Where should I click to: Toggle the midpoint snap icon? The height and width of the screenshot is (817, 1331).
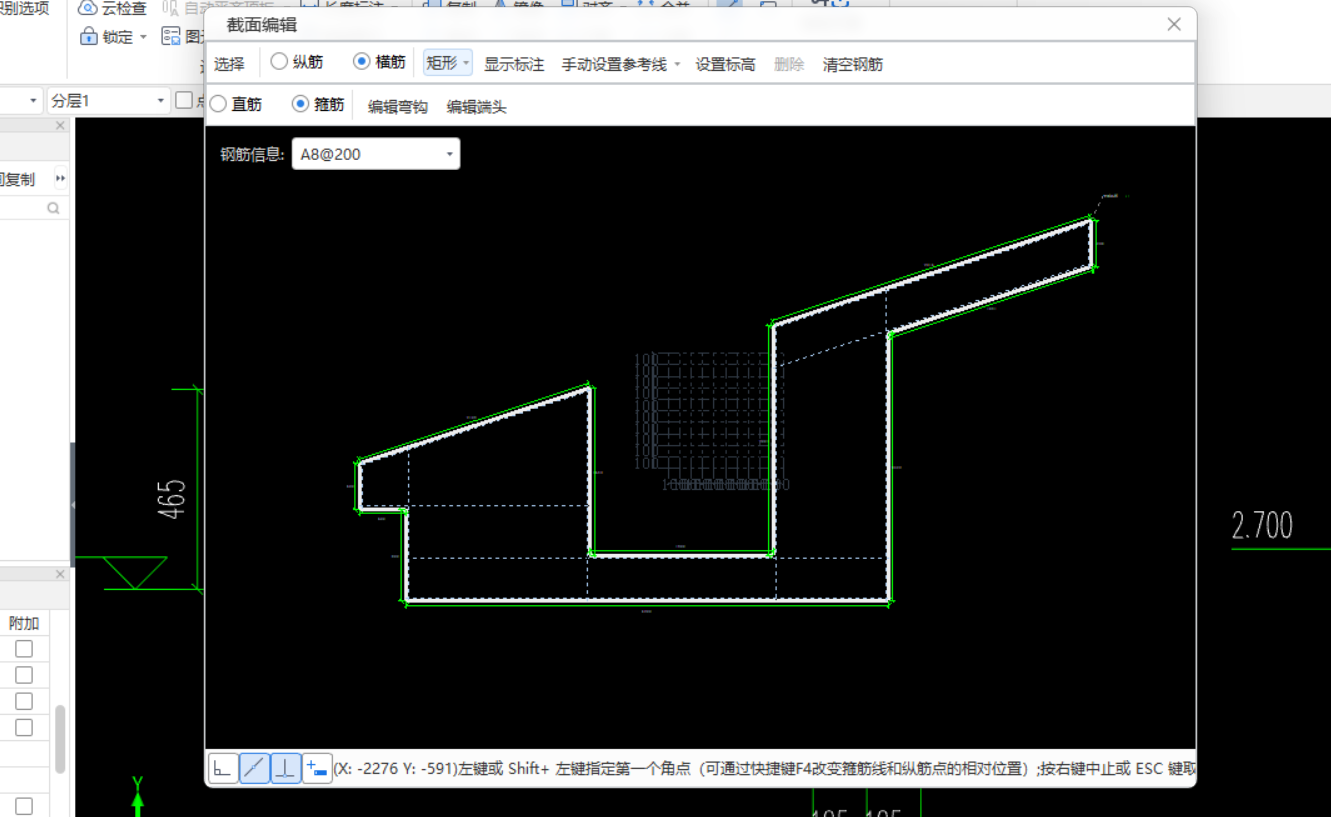(255, 769)
